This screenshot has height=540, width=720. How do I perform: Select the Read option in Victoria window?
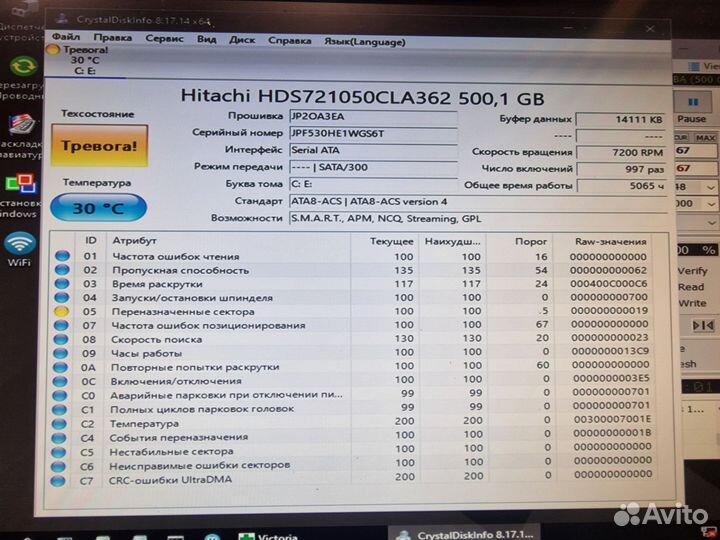(x=691, y=287)
